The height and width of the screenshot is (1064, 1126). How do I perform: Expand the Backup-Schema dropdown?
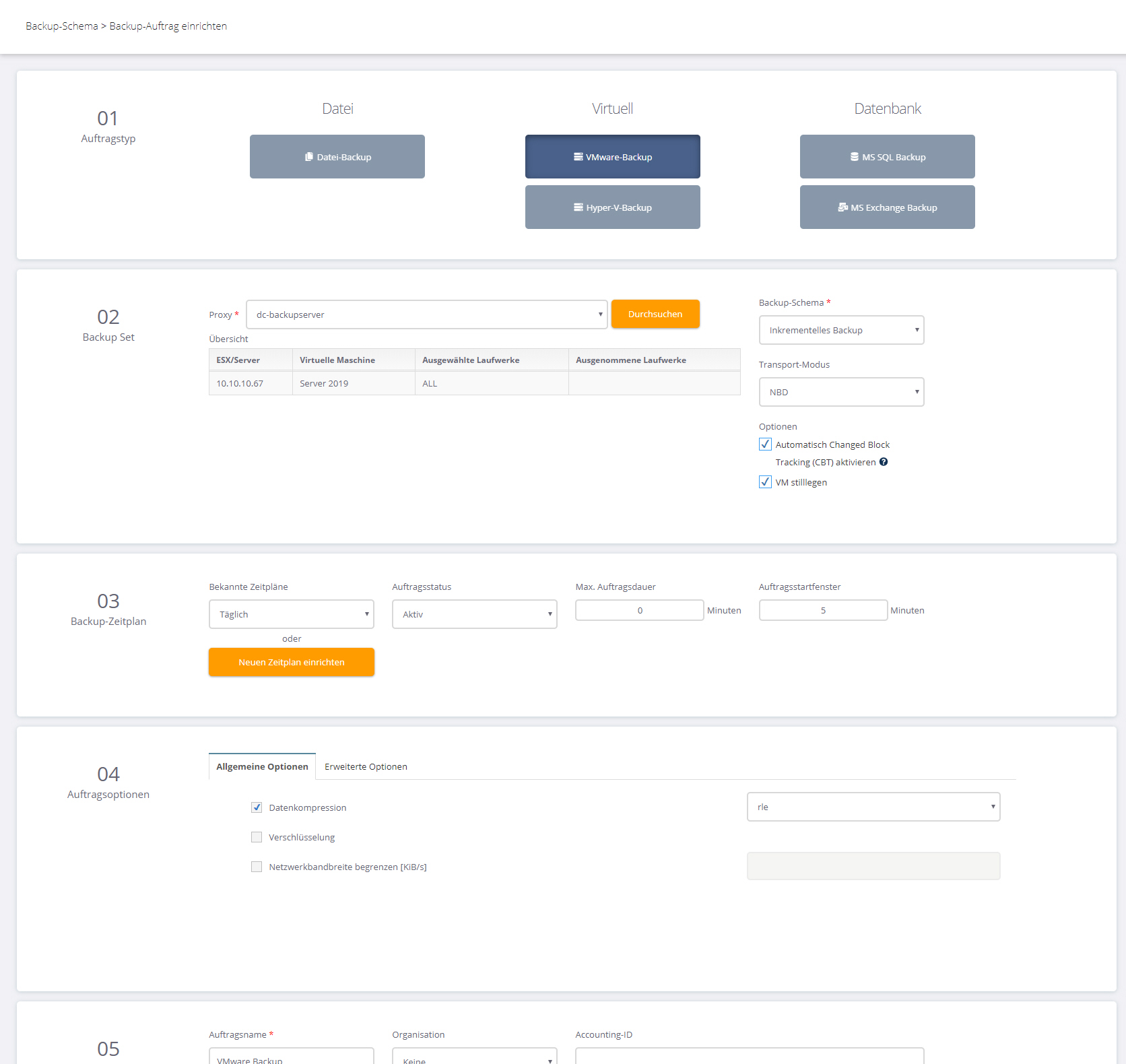point(841,330)
